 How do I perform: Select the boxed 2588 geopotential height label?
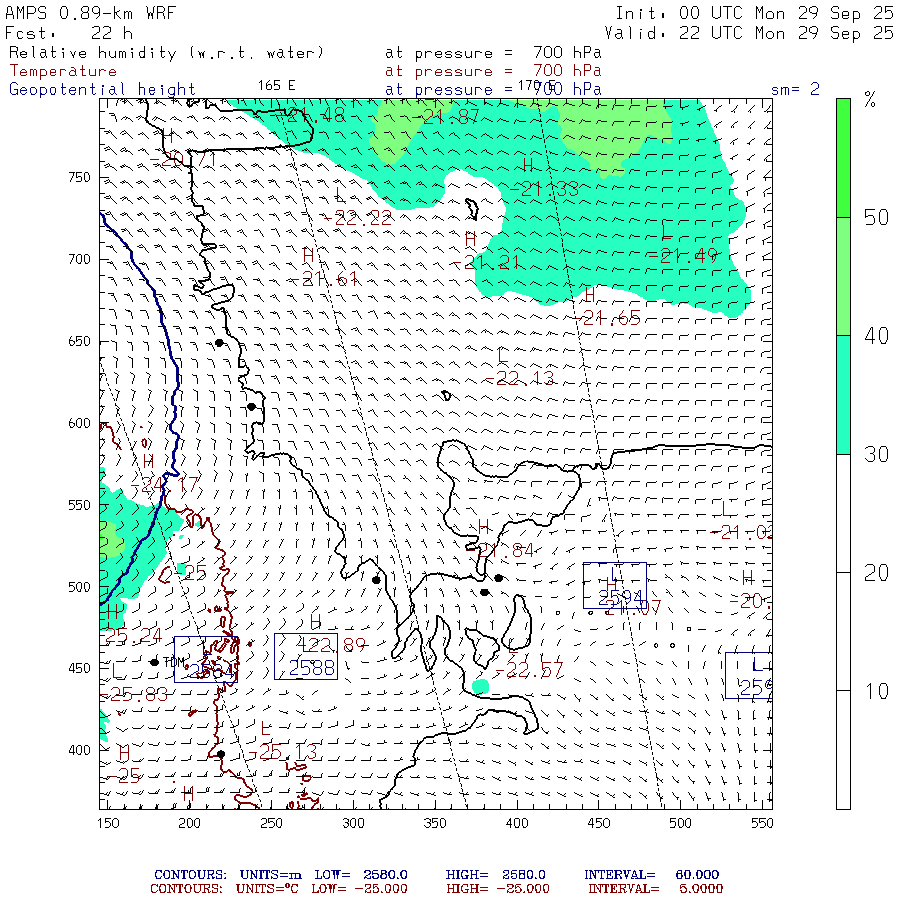coord(306,667)
